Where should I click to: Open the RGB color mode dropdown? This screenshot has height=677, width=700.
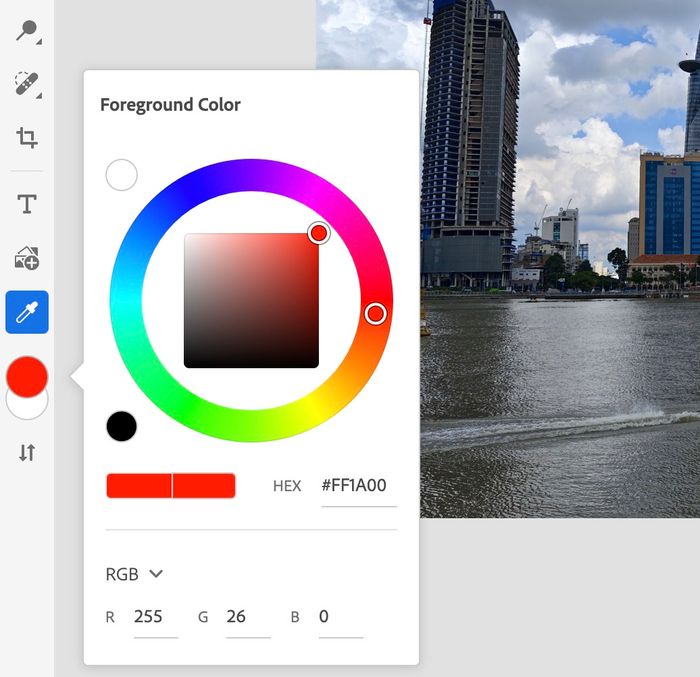click(x=135, y=574)
